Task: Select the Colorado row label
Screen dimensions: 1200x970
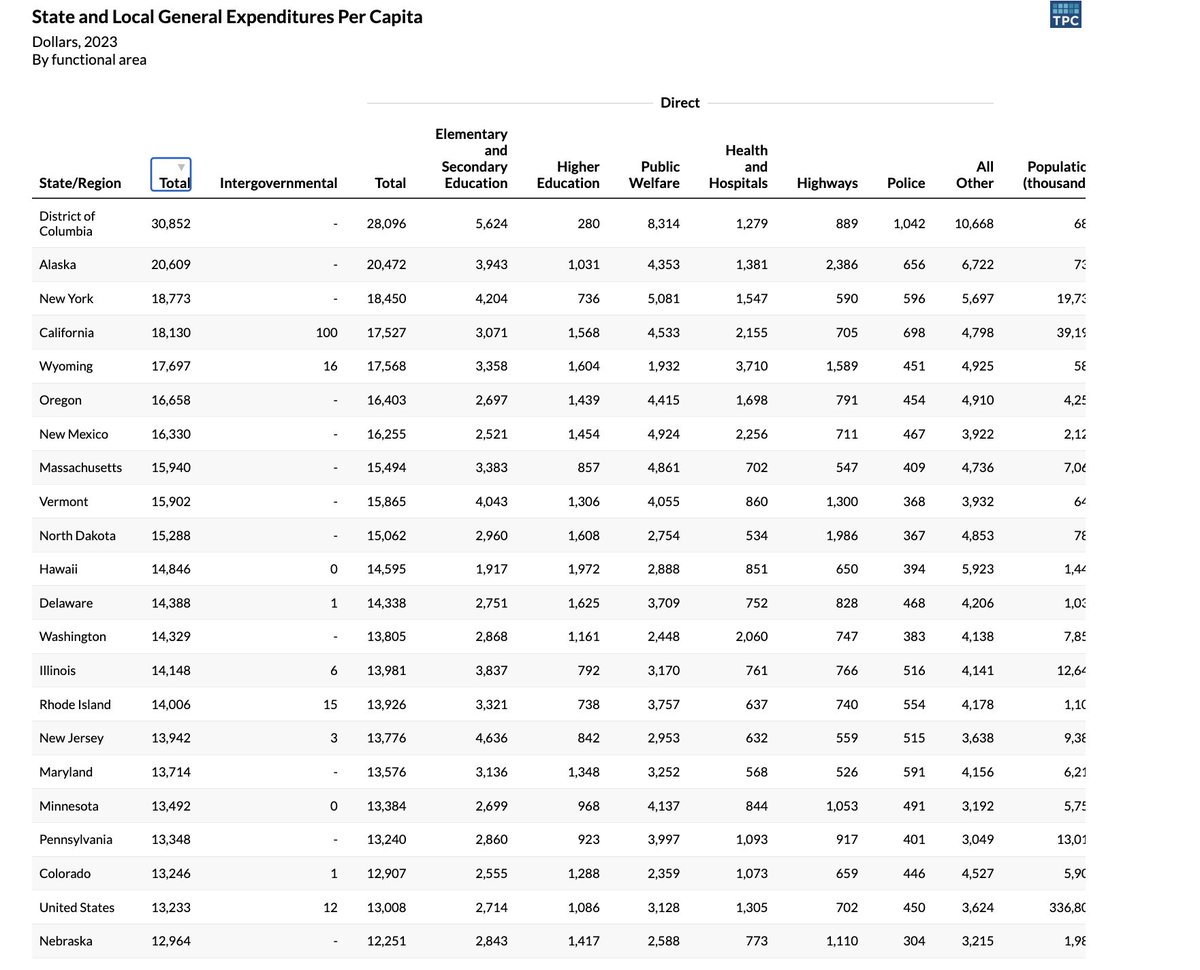Action: pyautogui.click(x=65, y=874)
